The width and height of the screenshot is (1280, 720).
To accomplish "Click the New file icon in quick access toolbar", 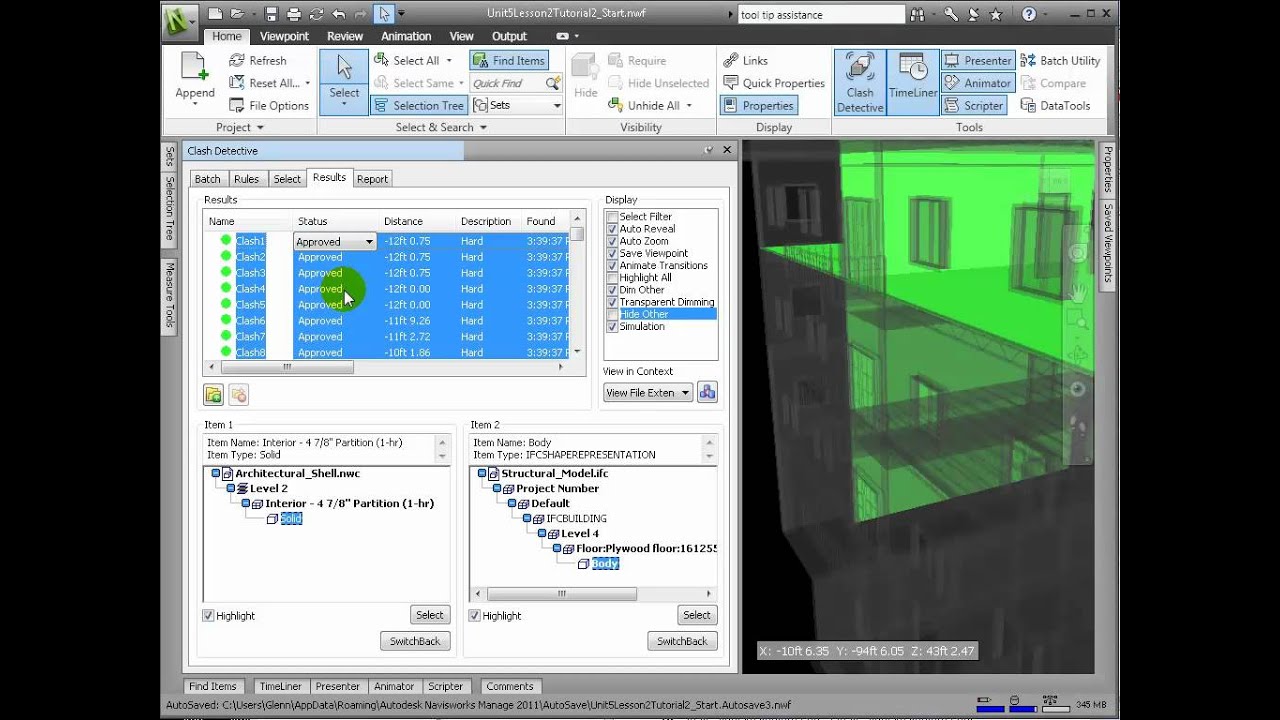I will [214, 14].
